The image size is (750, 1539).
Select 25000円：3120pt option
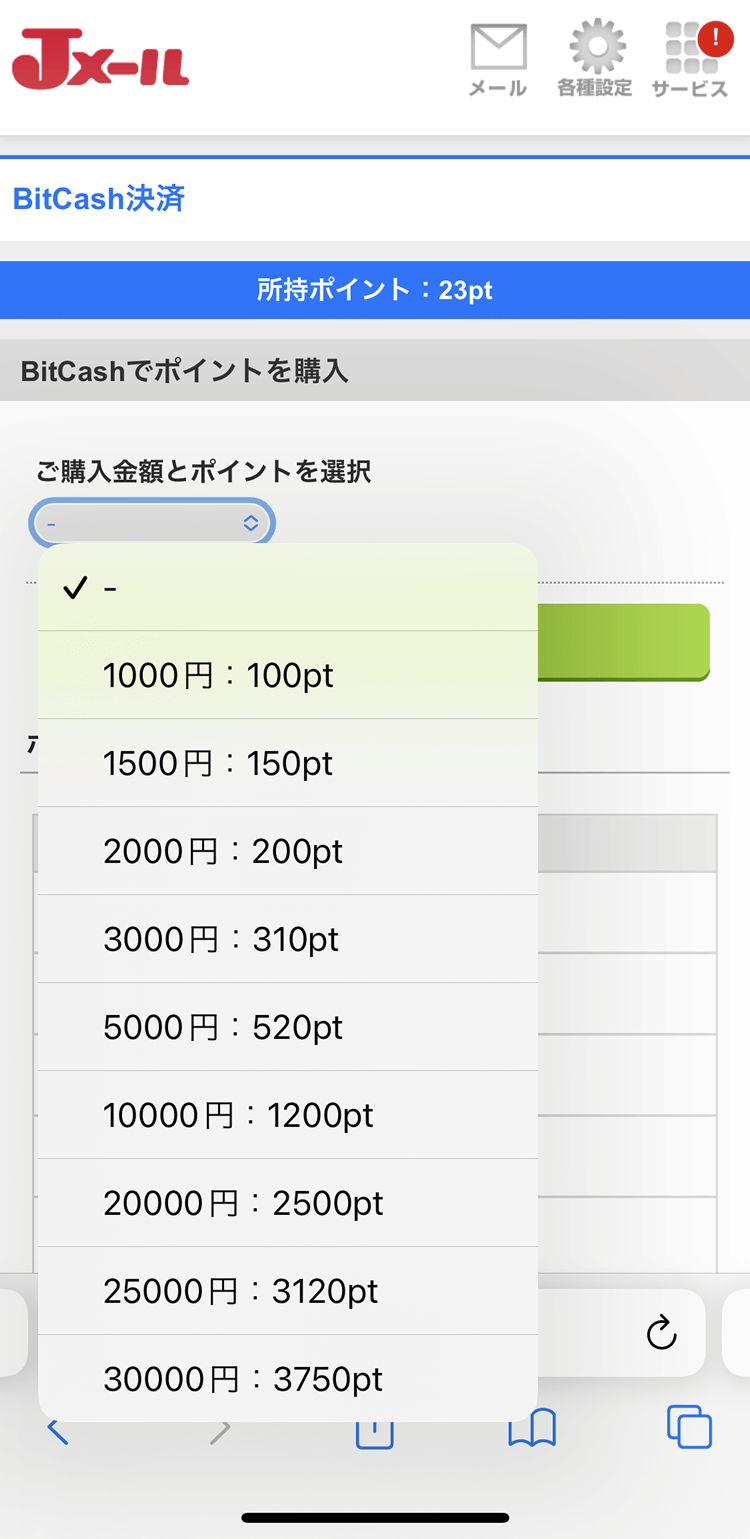[x=288, y=1291]
